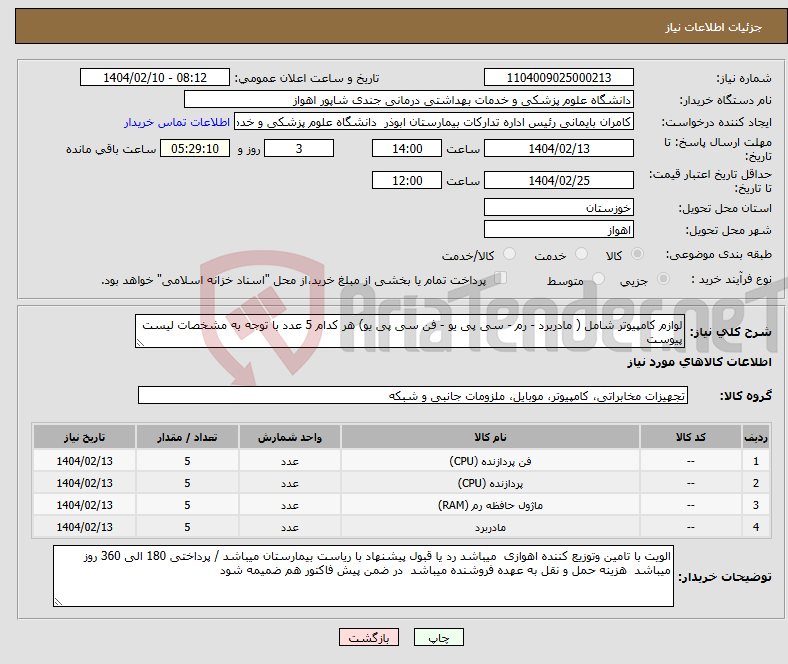Screen dimensions: 788x664
Task: Click the جزئیات اطلاعات نیاز page header
Action: pyautogui.click(x=713, y=27)
